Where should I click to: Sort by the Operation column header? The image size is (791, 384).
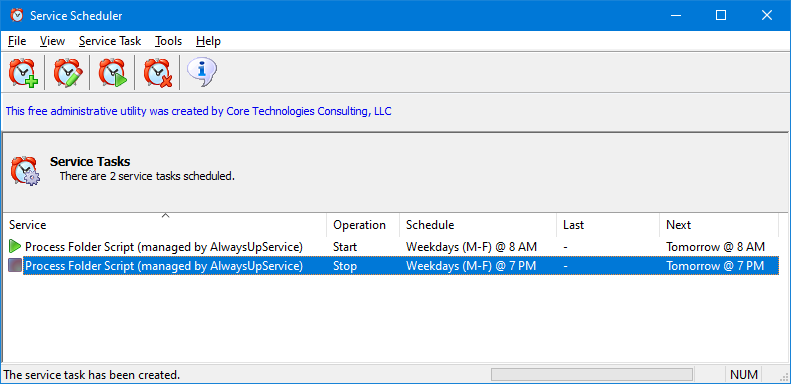[x=363, y=225]
